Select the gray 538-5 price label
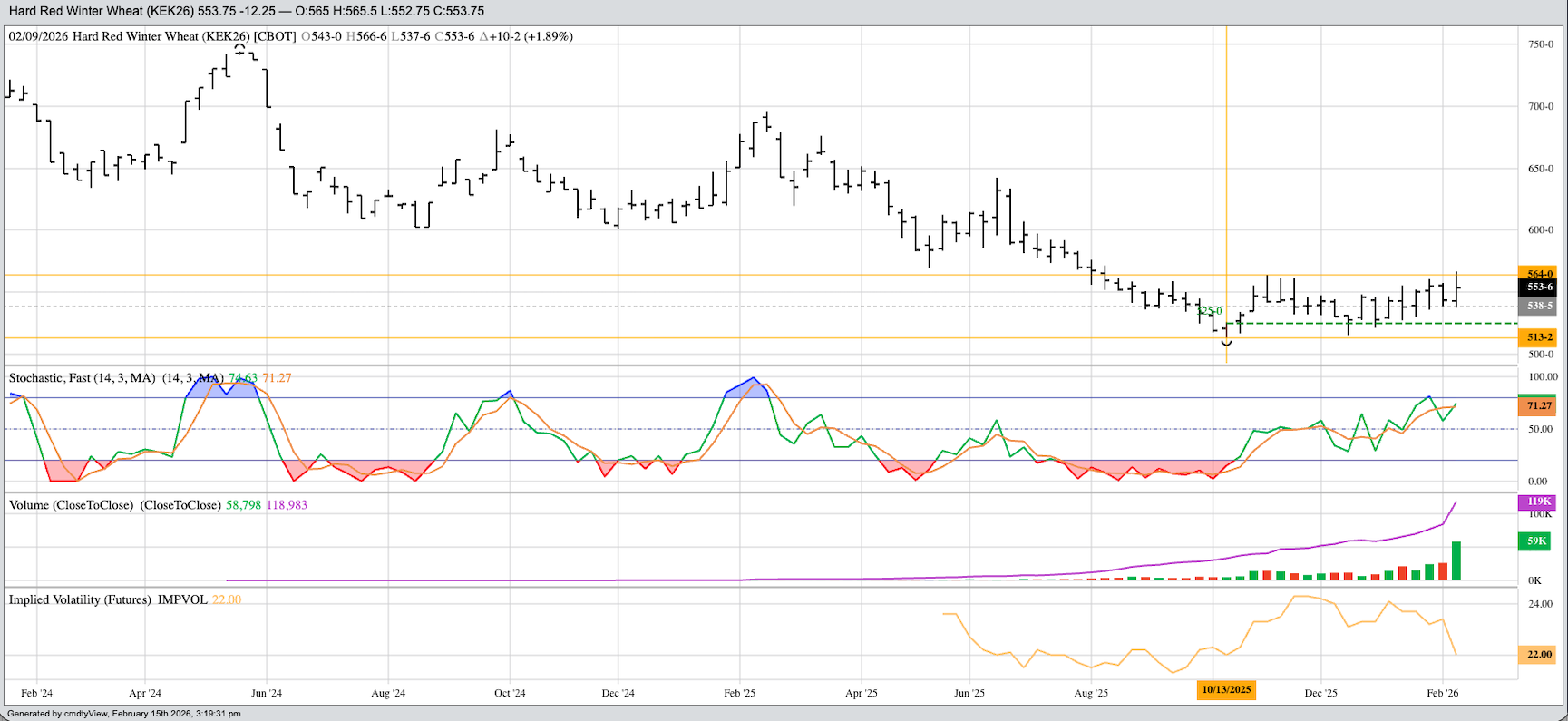The height and width of the screenshot is (721, 1568). pos(1539,307)
